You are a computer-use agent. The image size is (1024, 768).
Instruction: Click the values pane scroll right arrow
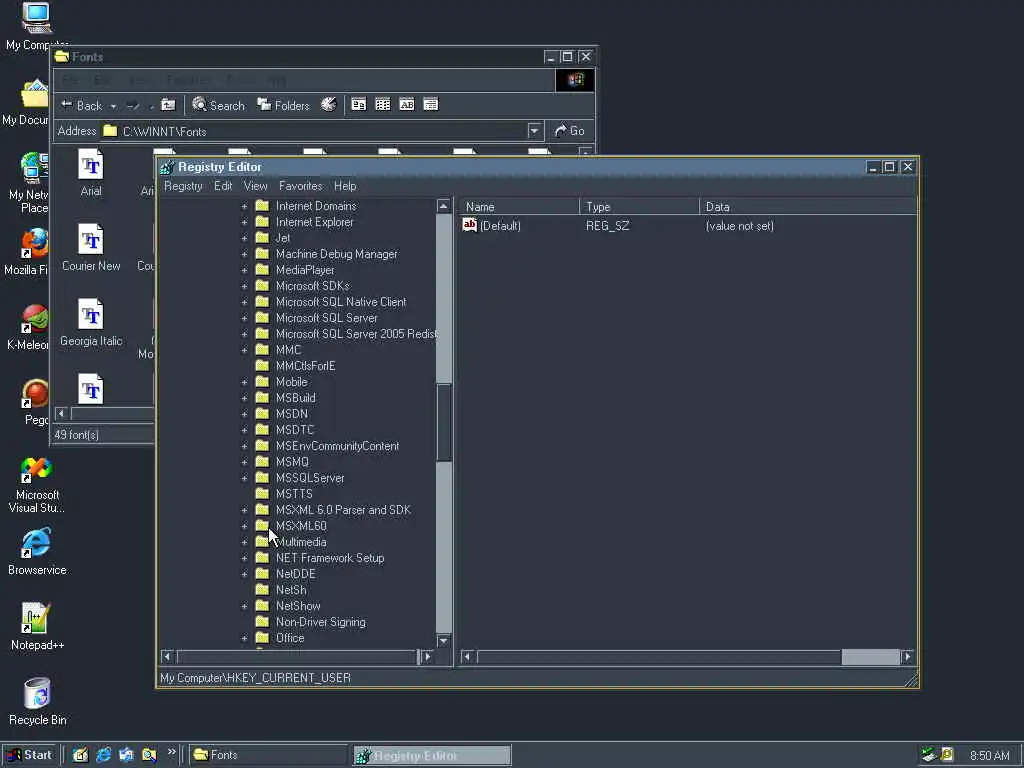click(908, 656)
